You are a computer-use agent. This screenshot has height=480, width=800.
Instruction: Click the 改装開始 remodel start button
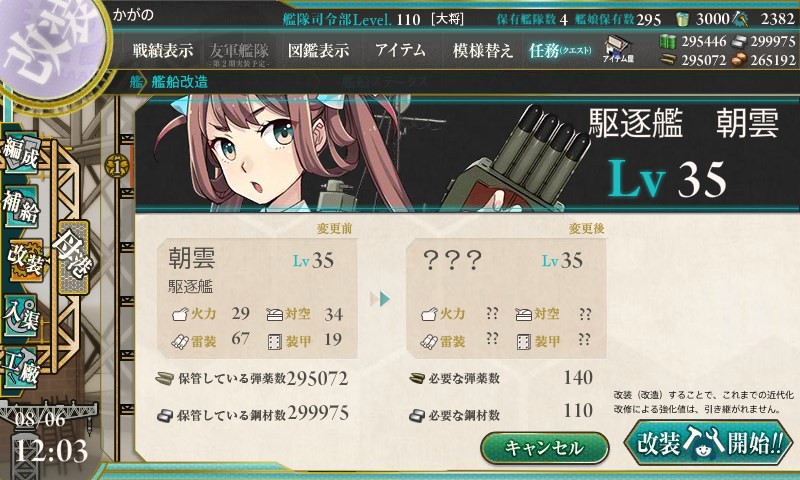709,442
